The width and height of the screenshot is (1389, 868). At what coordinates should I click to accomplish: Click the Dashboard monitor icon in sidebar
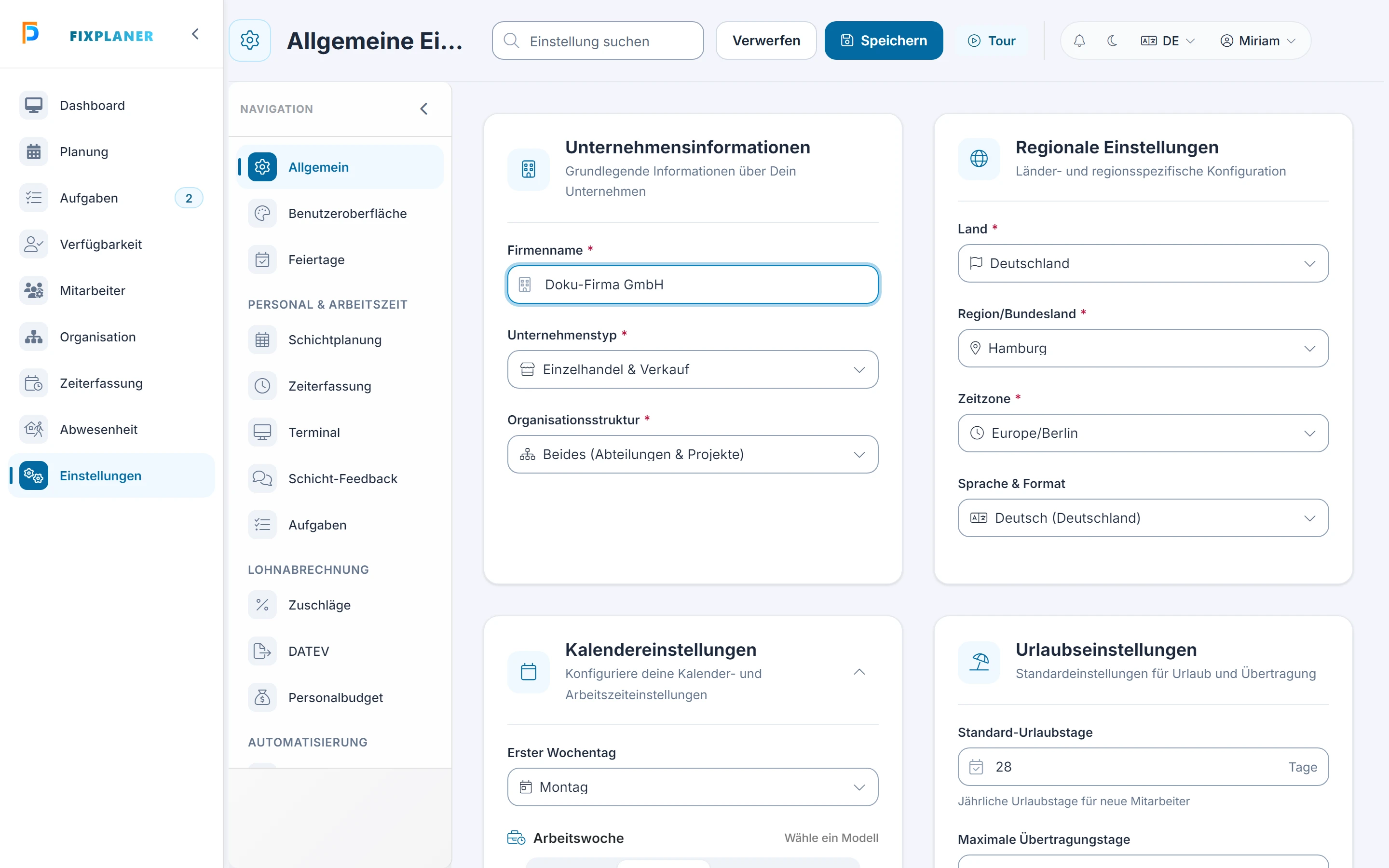pyautogui.click(x=34, y=105)
